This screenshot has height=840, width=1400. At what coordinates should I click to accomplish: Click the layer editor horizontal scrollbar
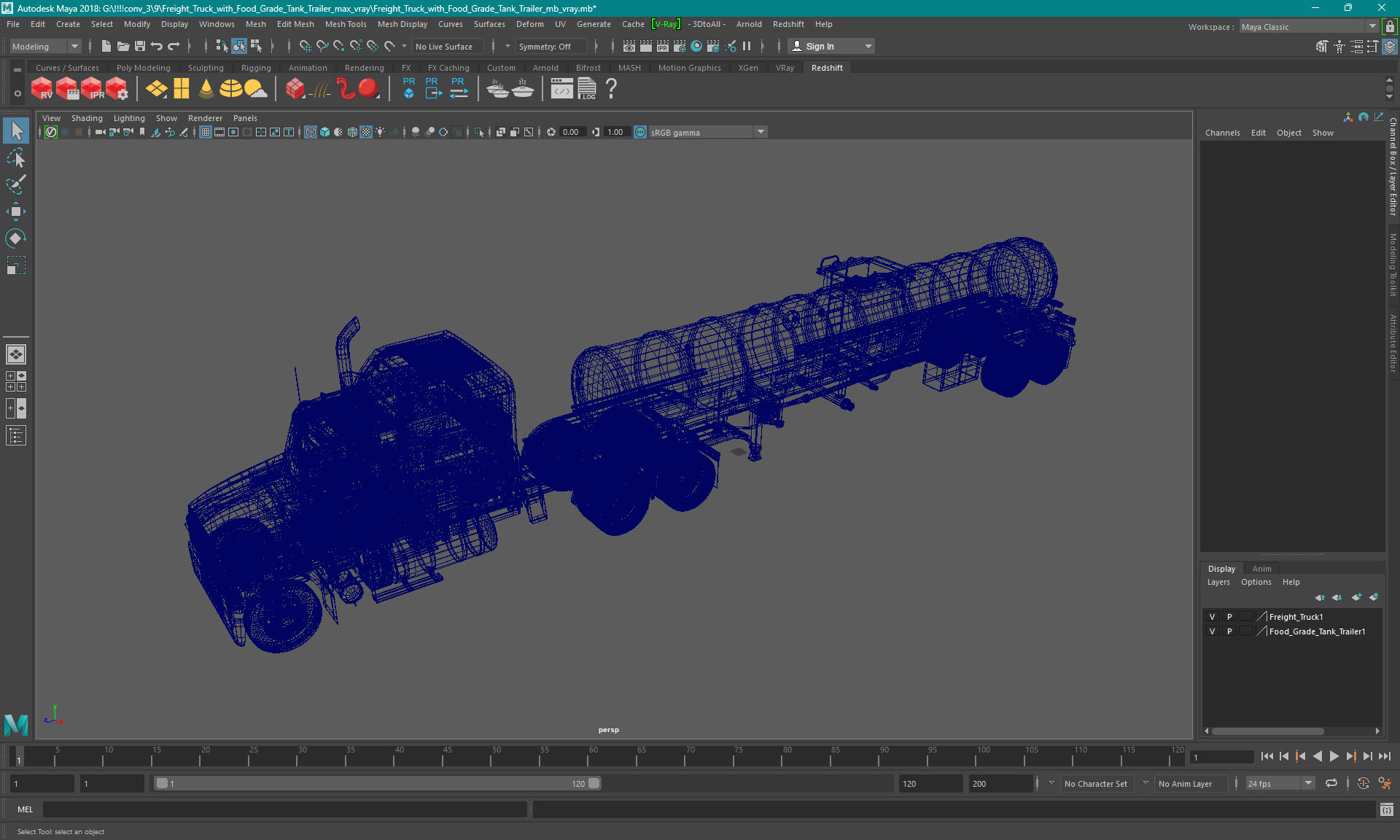pyautogui.click(x=1267, y=731)
